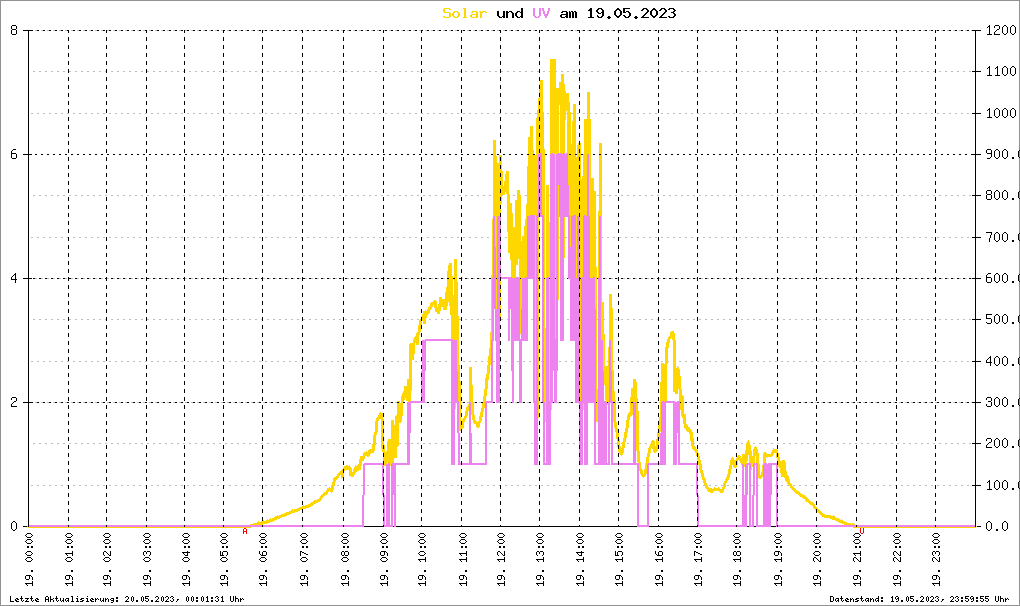This screenshot has width=1020, height=606.
Task: Click the time label '19. 08:00'
Action: click(x=345, y=560)
